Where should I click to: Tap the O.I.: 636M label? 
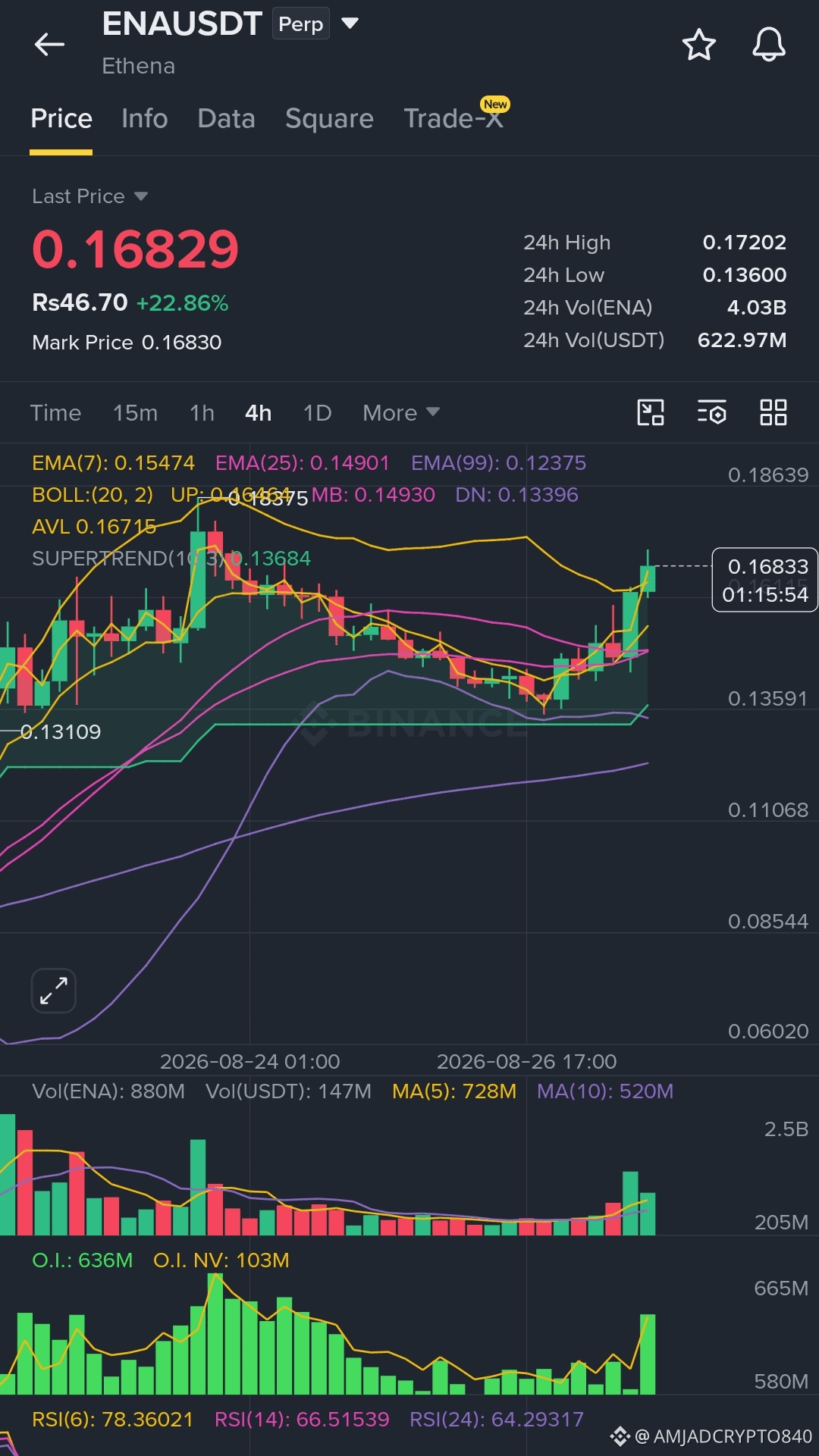(82, 1260)
